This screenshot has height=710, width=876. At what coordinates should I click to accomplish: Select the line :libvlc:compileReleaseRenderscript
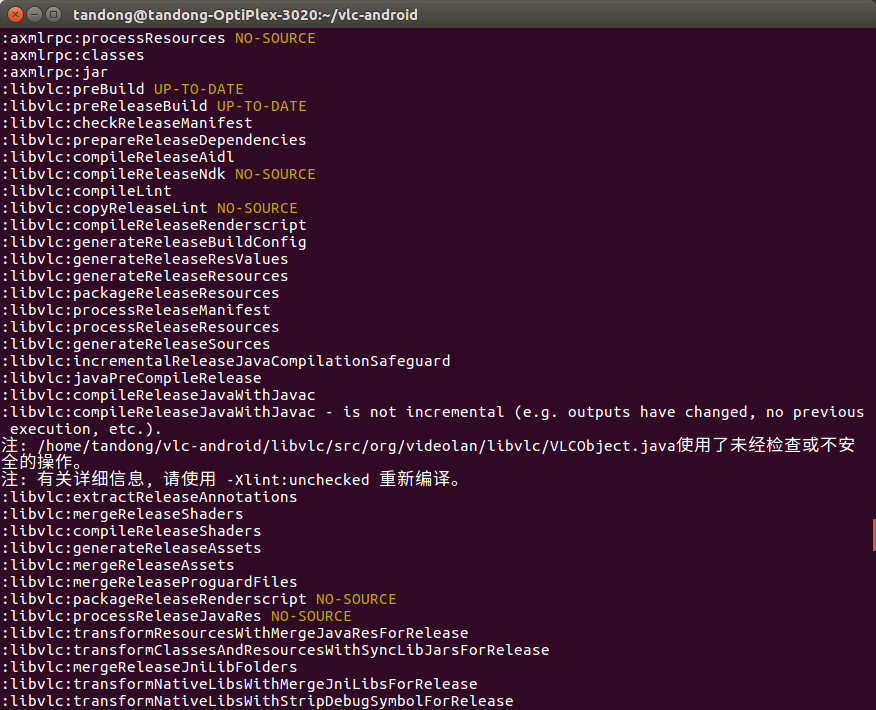(154, 225)
